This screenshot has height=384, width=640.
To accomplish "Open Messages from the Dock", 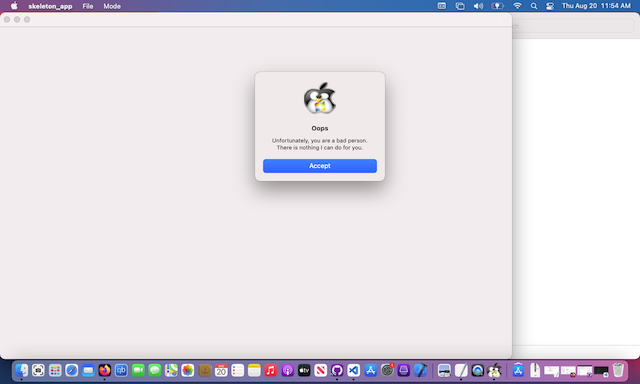I will (155, 370).
